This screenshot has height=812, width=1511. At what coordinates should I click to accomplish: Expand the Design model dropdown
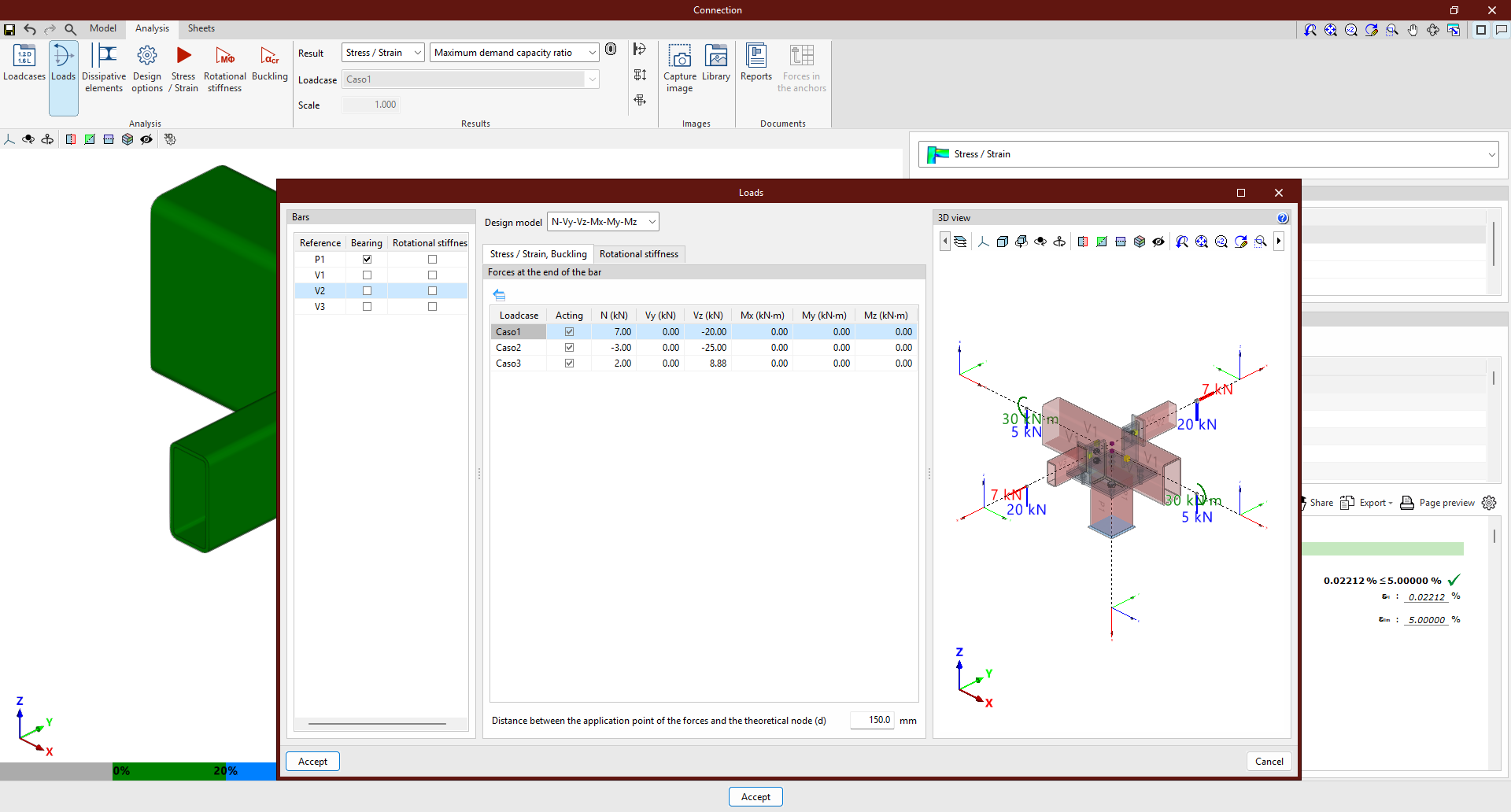603,222
